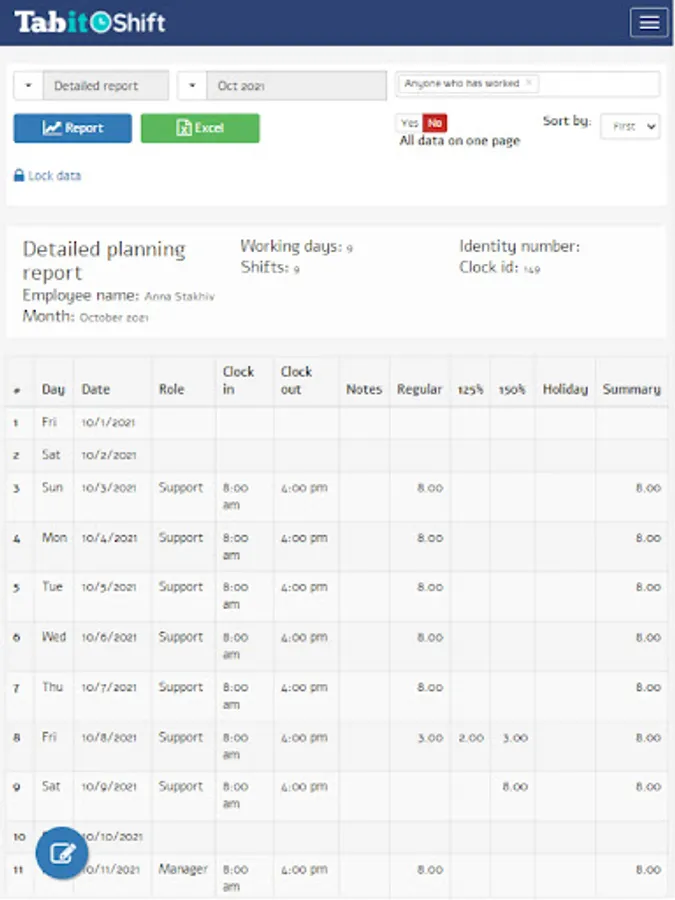Click the Day column header

pos(53,389)
